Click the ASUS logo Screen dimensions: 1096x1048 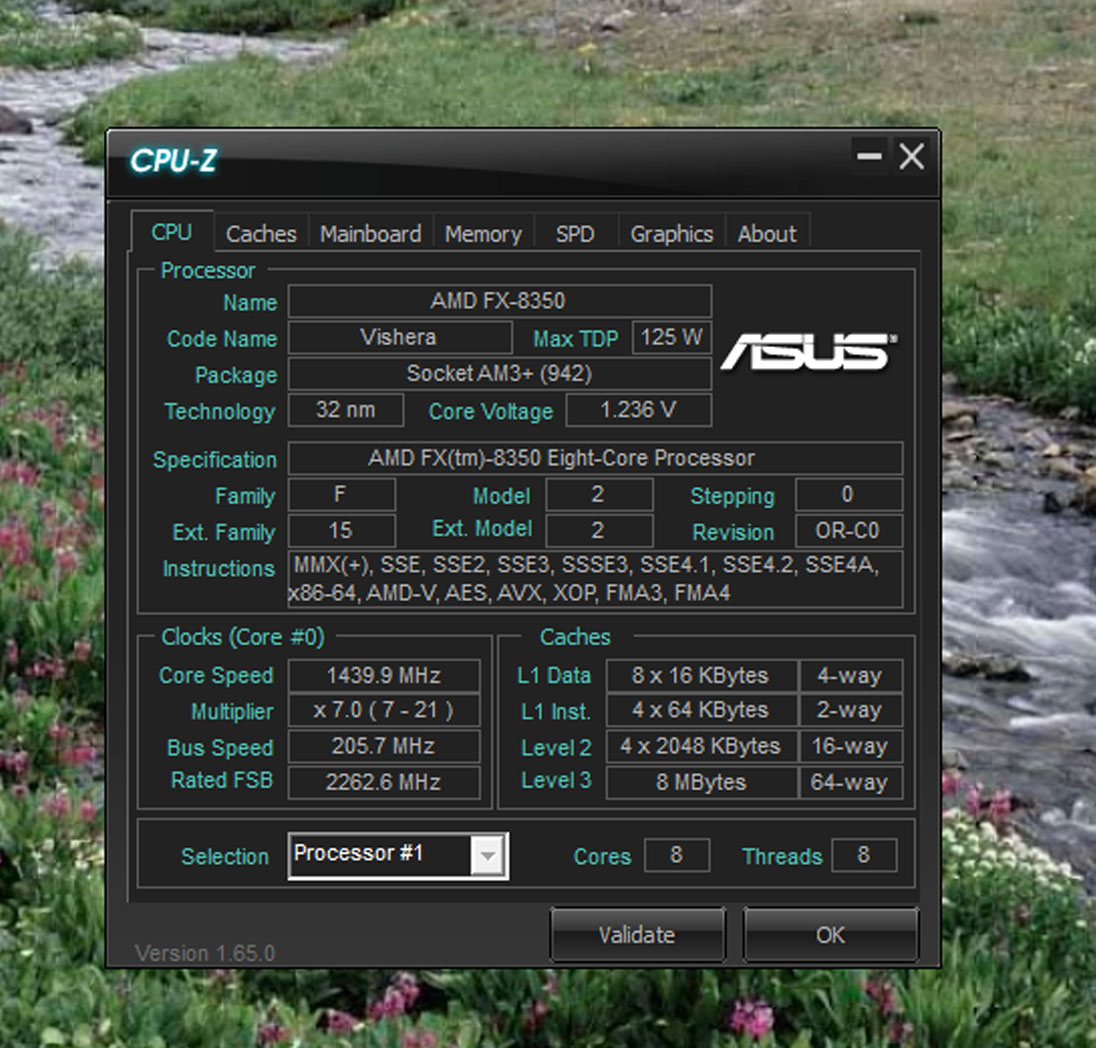[807, 350]
